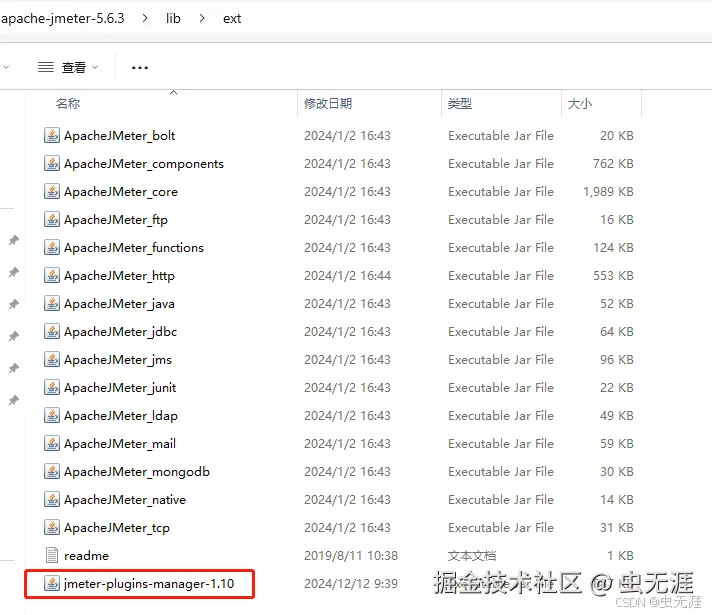The height and width of the screenshot is (615, 712).
Task: Select the file named jmeter-plugins-manager-1.10
Action: (x=149, y=584)
